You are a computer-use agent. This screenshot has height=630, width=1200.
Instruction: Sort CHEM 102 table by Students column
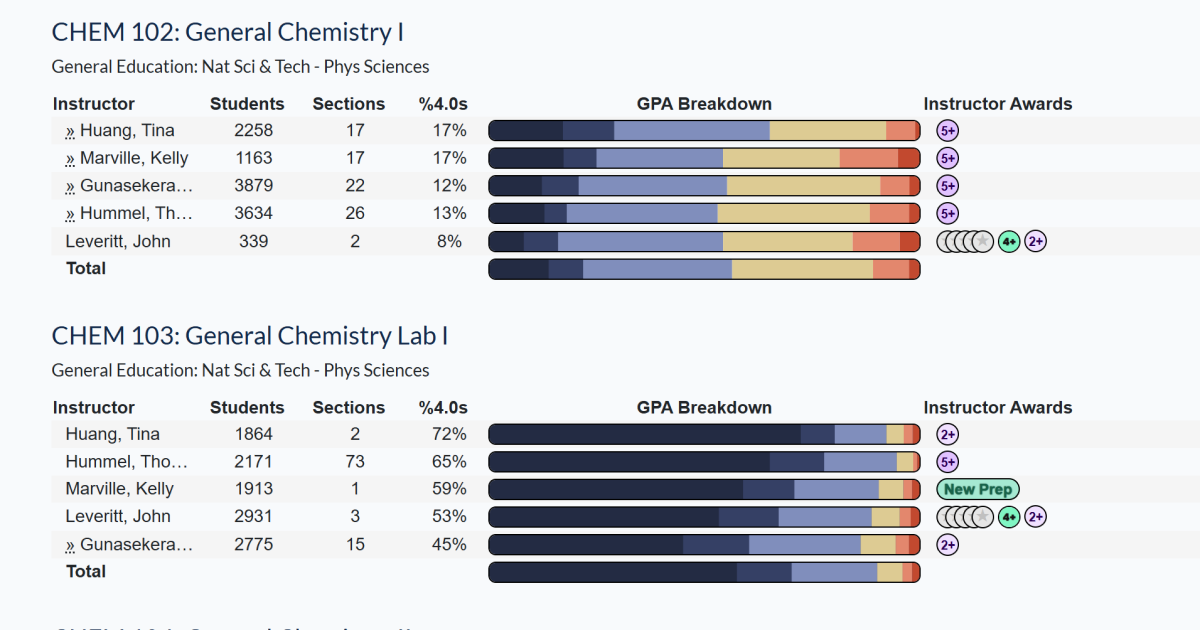click(x=247, y=104)
